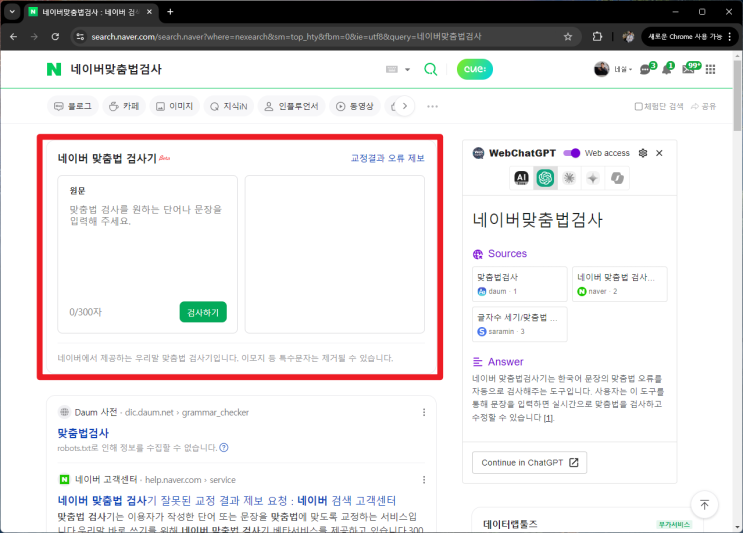Screen dimensions: 743x533
Task: Open the on-screen keyboard icon in search bar
Action: (x=392, y=69)
